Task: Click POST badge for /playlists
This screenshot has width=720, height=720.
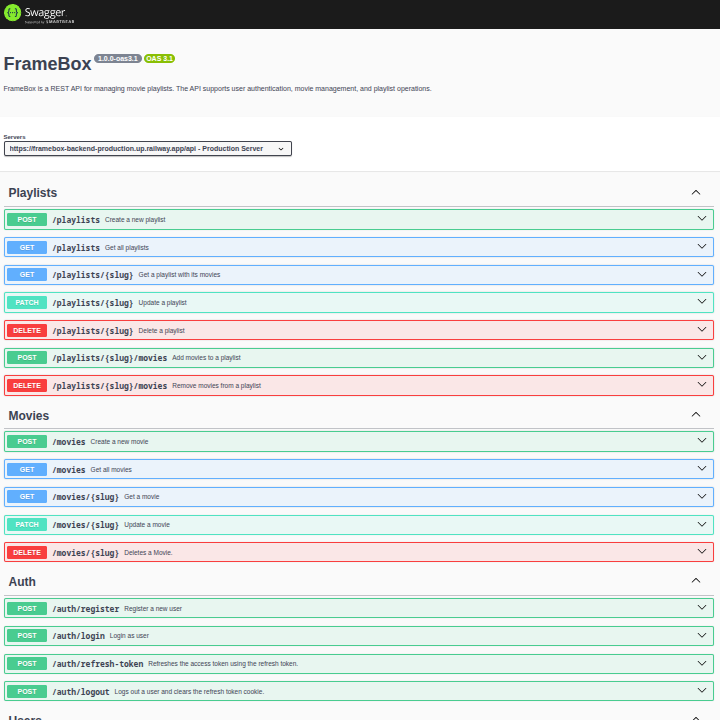Action: tap(27, 220)
